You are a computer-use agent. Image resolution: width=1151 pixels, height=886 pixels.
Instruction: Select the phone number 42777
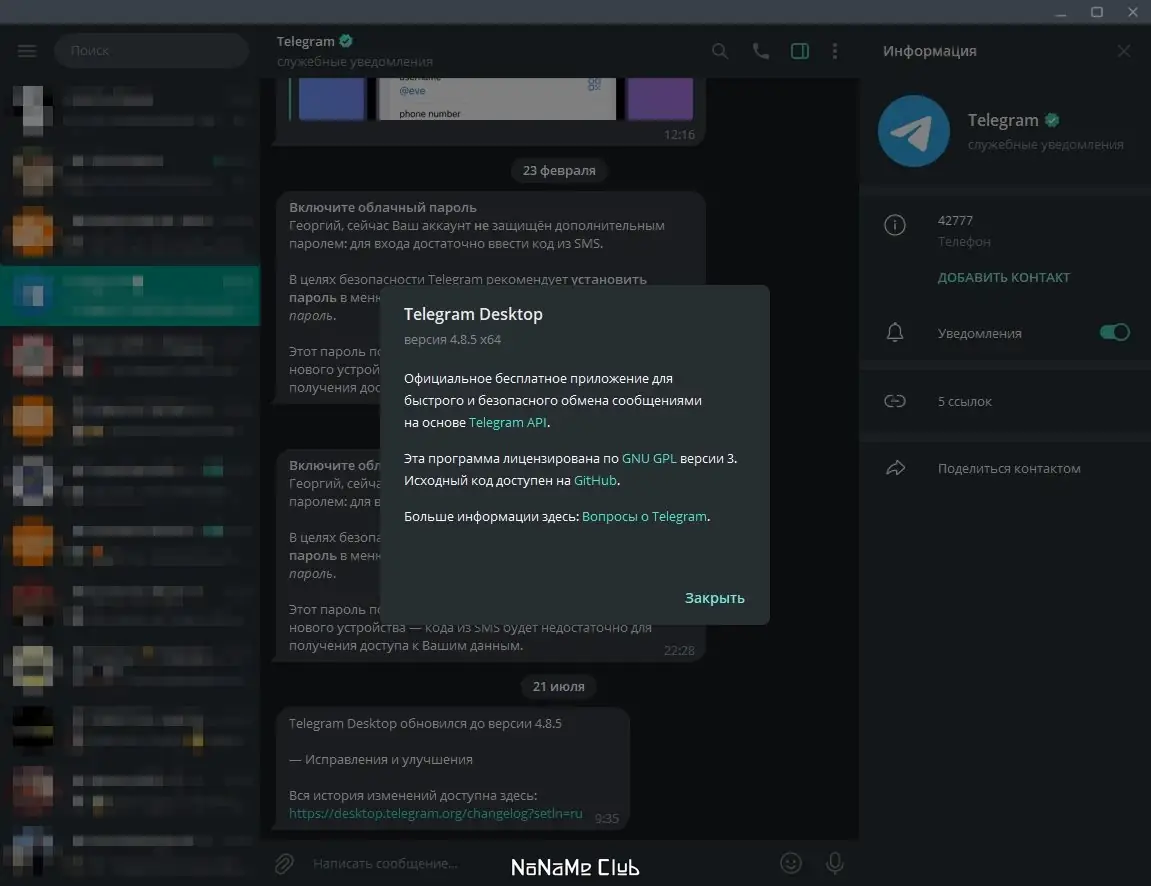(x=955, y=220)
